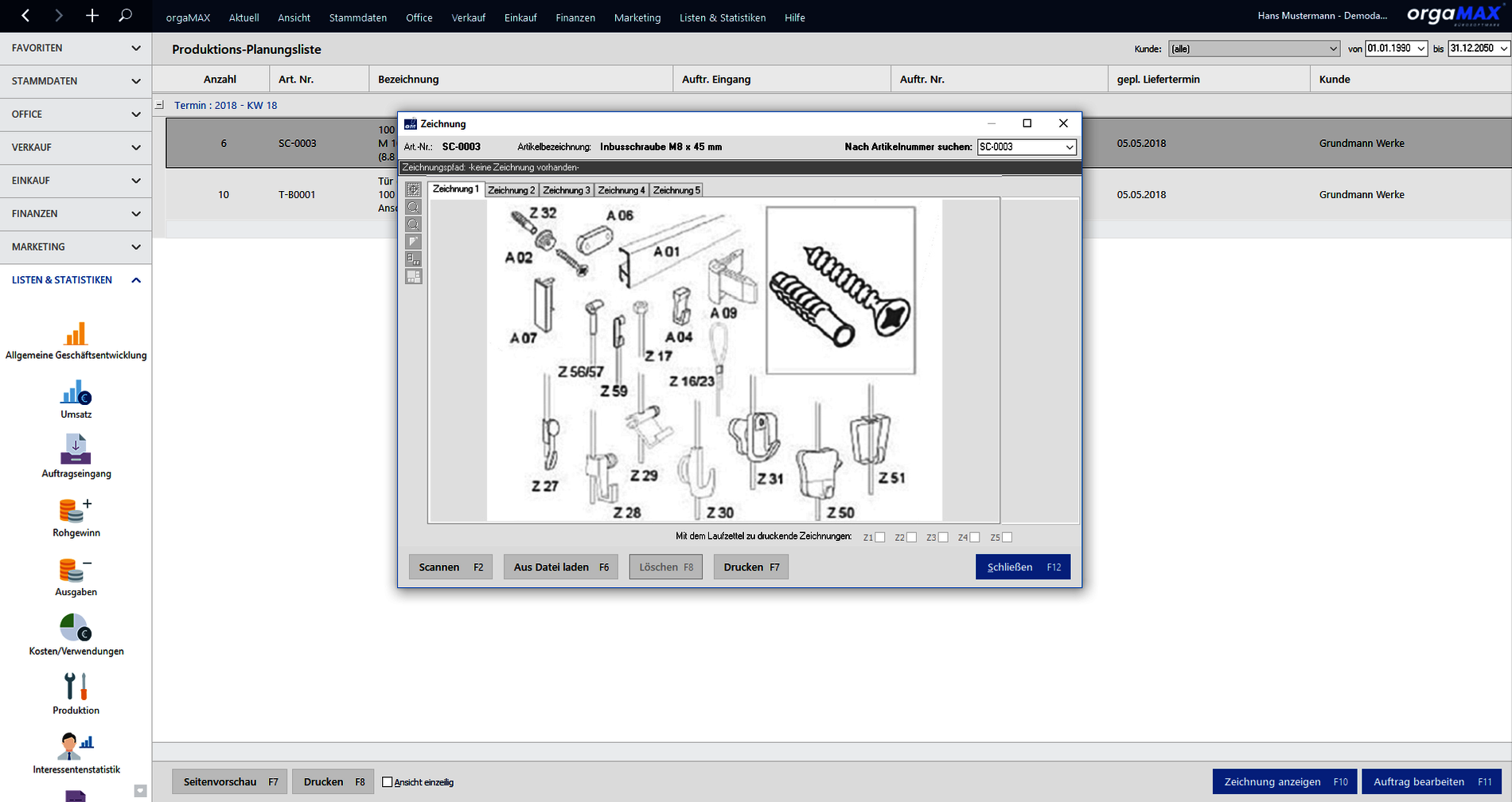Open the Auftragseingang icon
Image resolution: width=1512 pixels, height=802 pixels.
76,450
